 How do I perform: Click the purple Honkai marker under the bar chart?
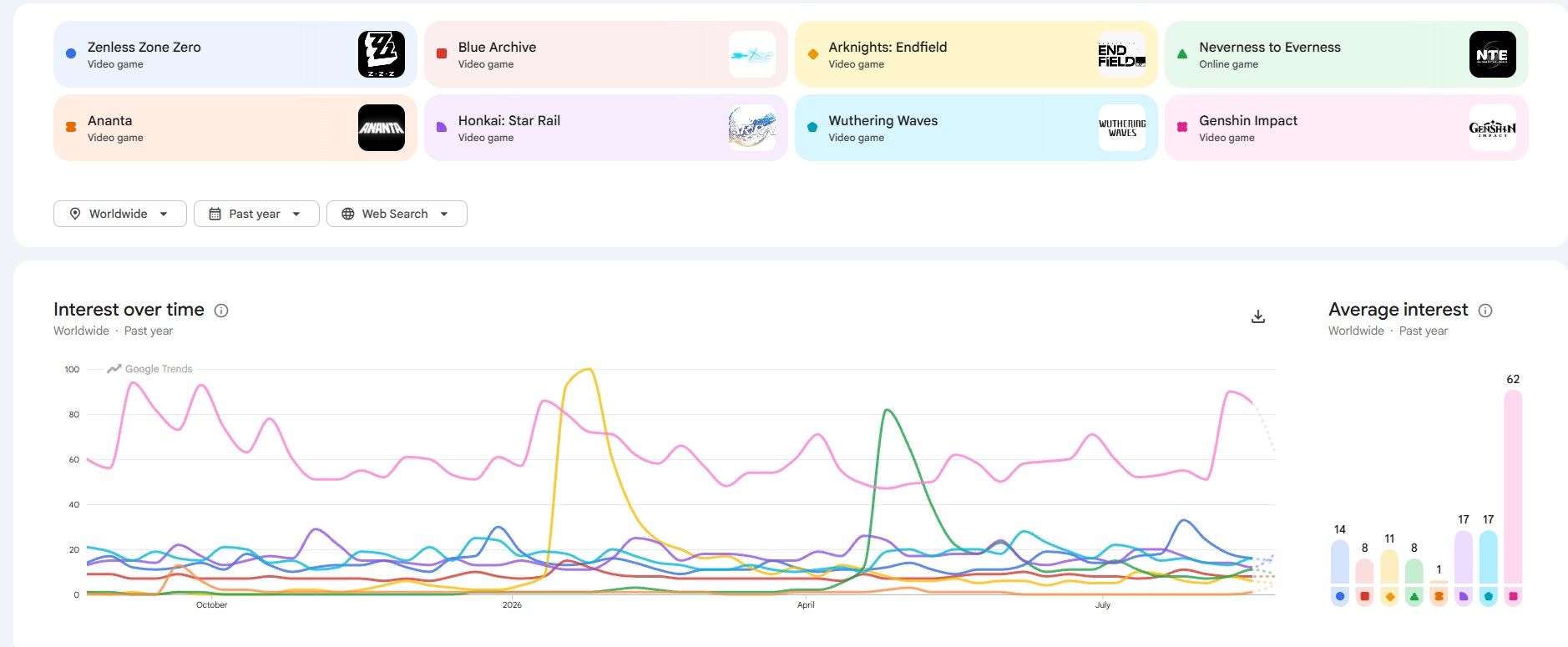click(1464, 596)
